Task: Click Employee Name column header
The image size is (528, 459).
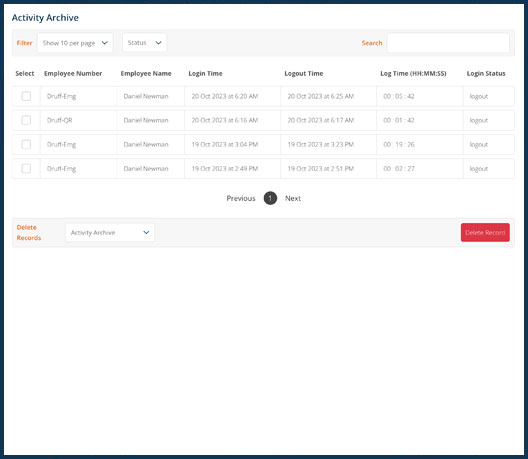Action: point(146,73)
